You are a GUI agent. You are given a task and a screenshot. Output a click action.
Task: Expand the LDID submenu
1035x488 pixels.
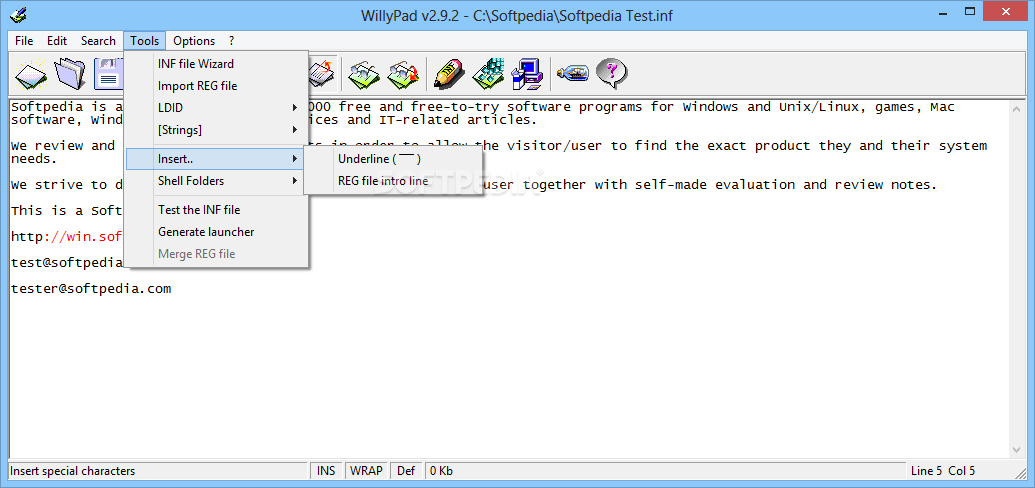pos(217,108)
